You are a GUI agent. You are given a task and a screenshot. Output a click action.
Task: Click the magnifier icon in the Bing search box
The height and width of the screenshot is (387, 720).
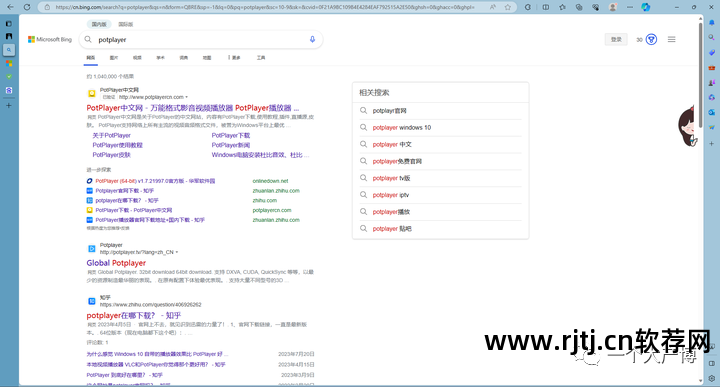[x=88, y=39]
